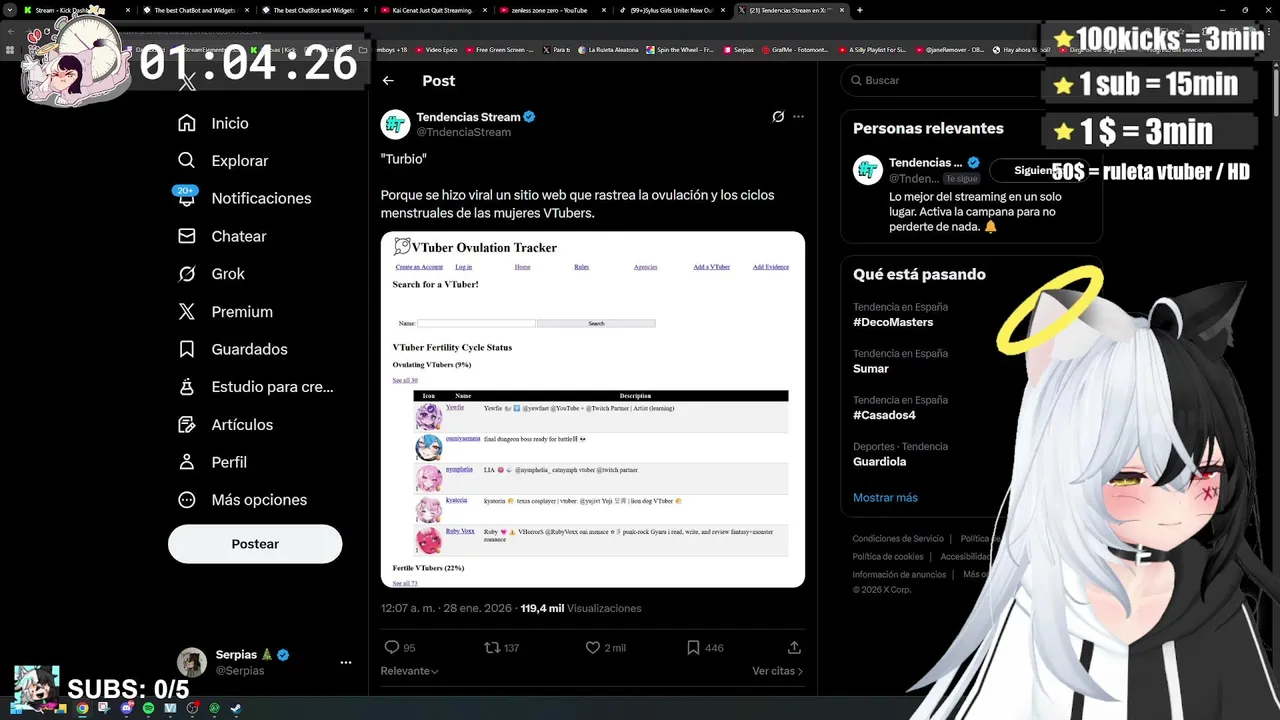The image size is (1280, 720).
Task: Click the Mostrar más trends link
Action: 885,498
